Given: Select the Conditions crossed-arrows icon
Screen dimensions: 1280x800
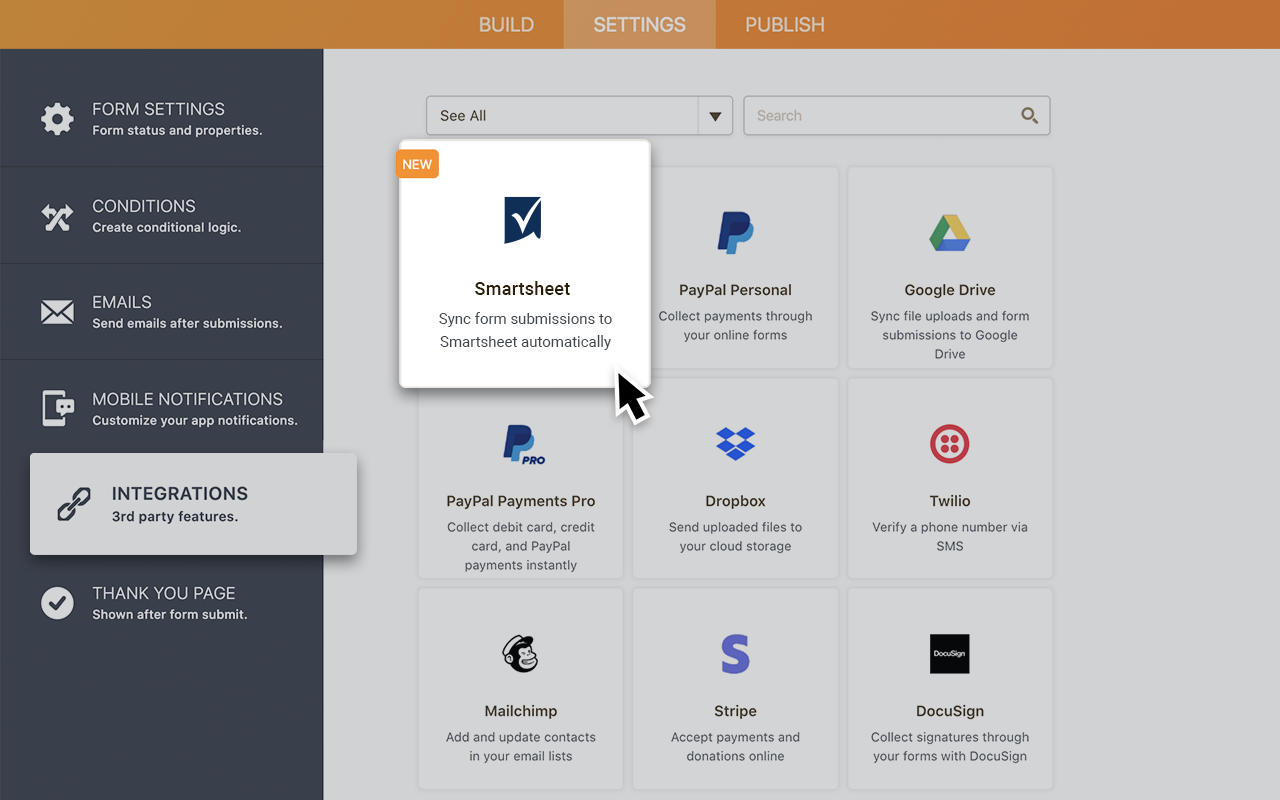Looking at the screenshot, I should point(57,214).
